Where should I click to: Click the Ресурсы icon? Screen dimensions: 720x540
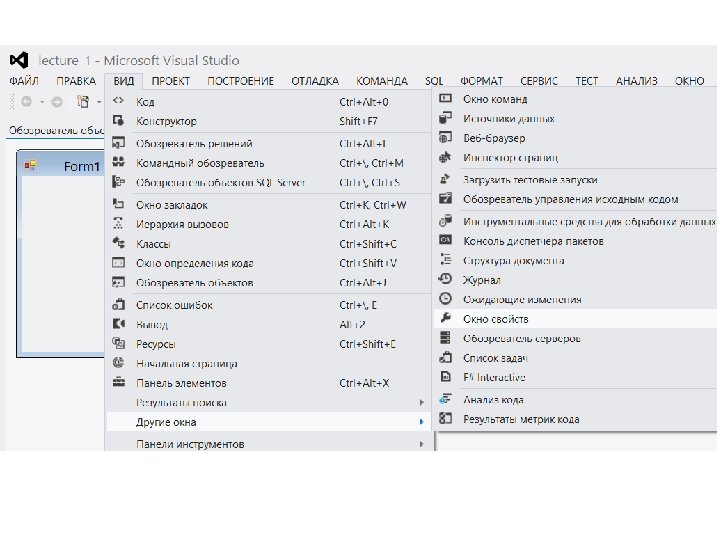[x=118, y=343]
